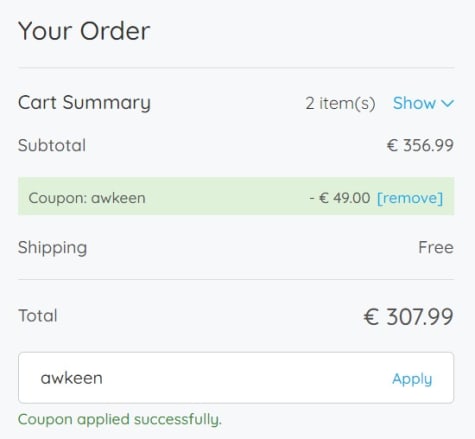The width and height of the screenshot is (475, 439).
Task: Click the subtotal amount € 356.99
Action: (420, 145)
